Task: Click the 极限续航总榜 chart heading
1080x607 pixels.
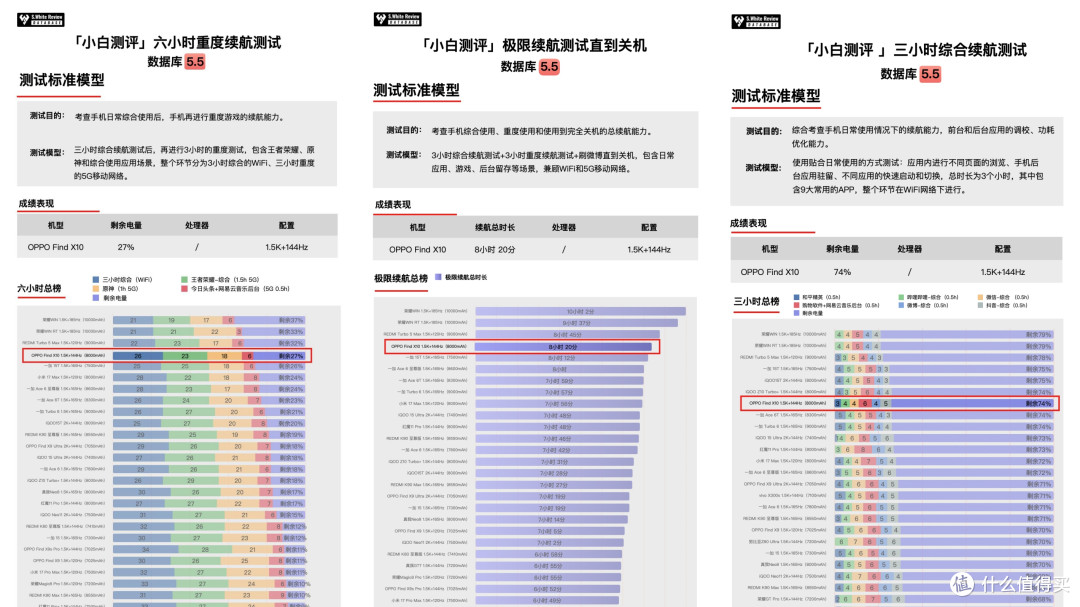Action: pos(401,278)
